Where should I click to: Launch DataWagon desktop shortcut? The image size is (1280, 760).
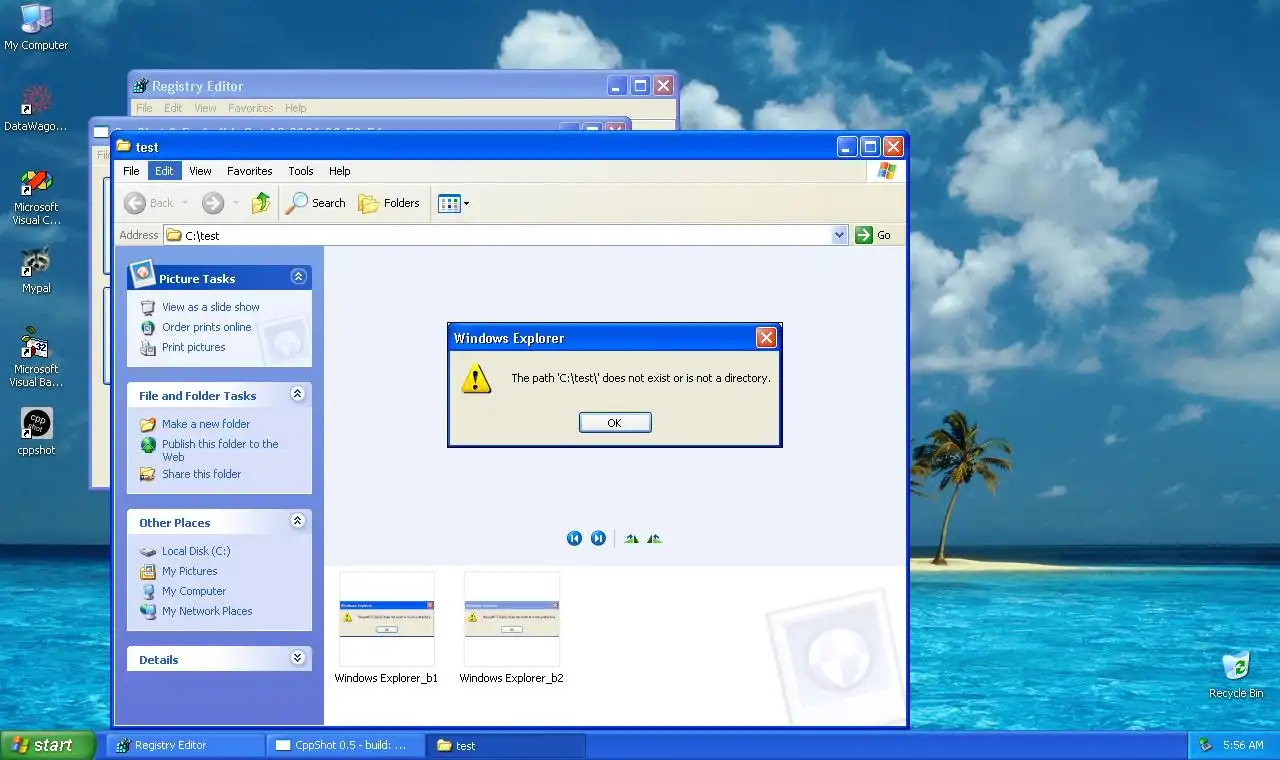click(36, 108)
